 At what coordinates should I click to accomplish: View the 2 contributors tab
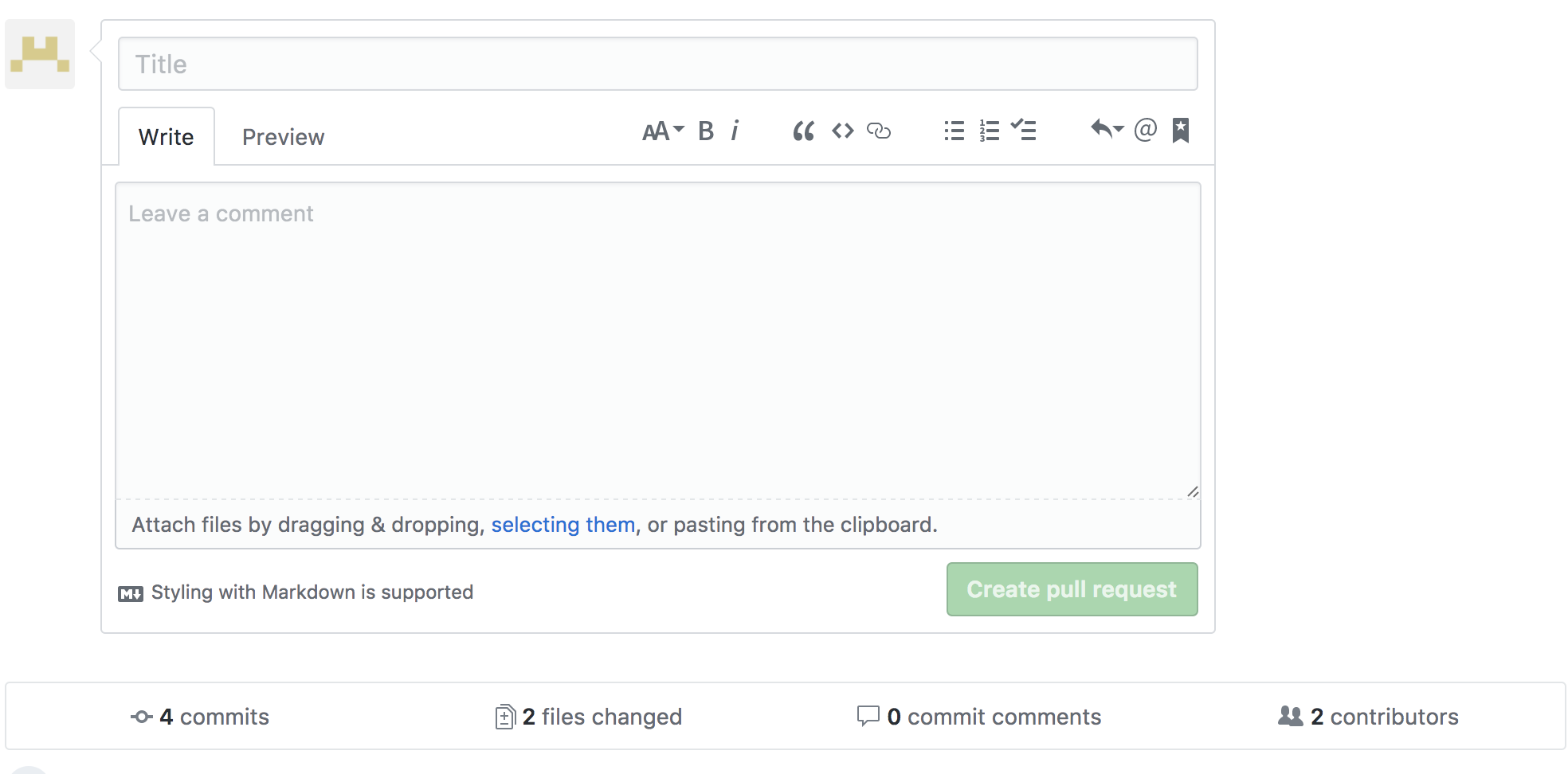pos(1368,717)
